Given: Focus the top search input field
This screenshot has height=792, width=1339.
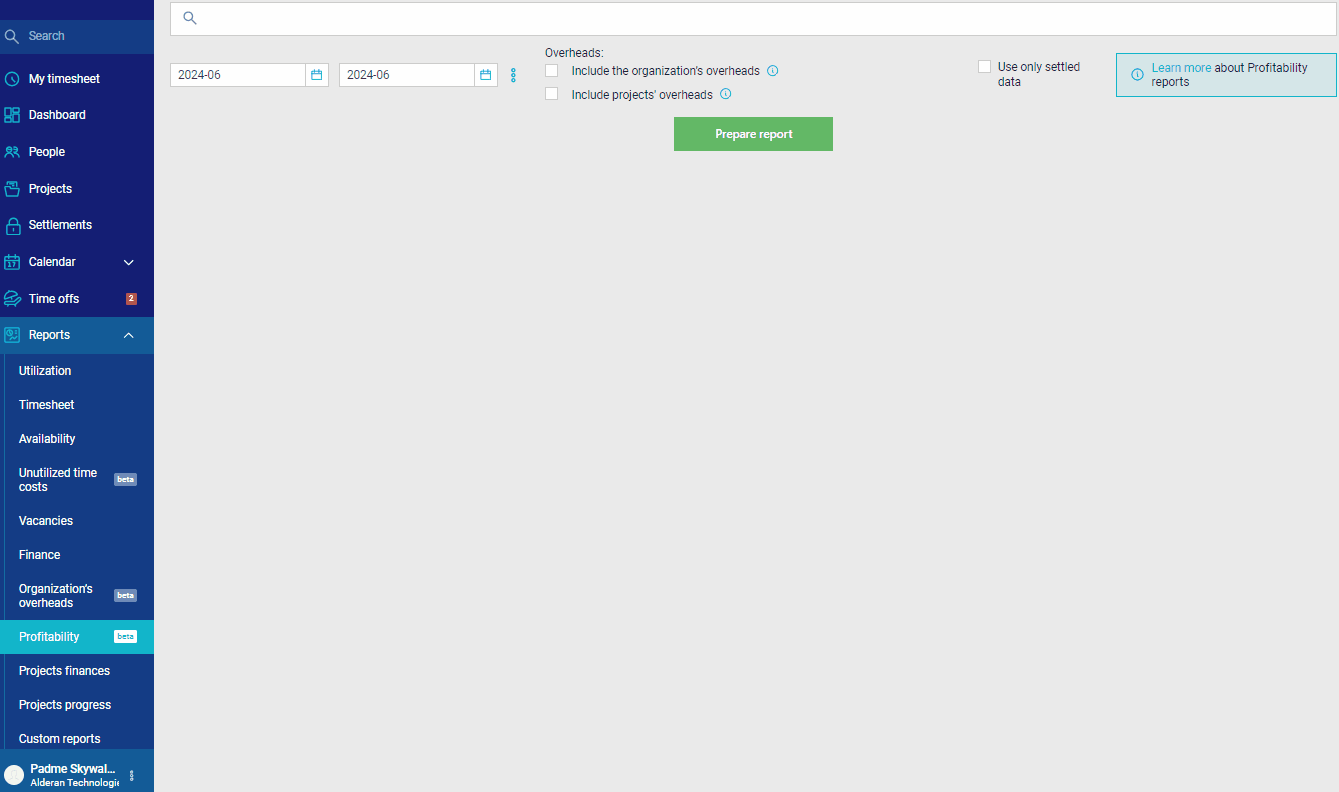Looking at the screenshot, I should [x=753, y=18].
